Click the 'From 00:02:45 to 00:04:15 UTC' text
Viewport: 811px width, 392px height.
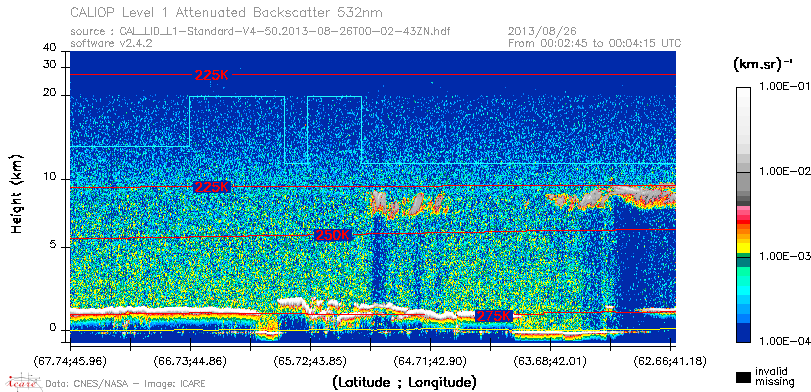point(595,44)
